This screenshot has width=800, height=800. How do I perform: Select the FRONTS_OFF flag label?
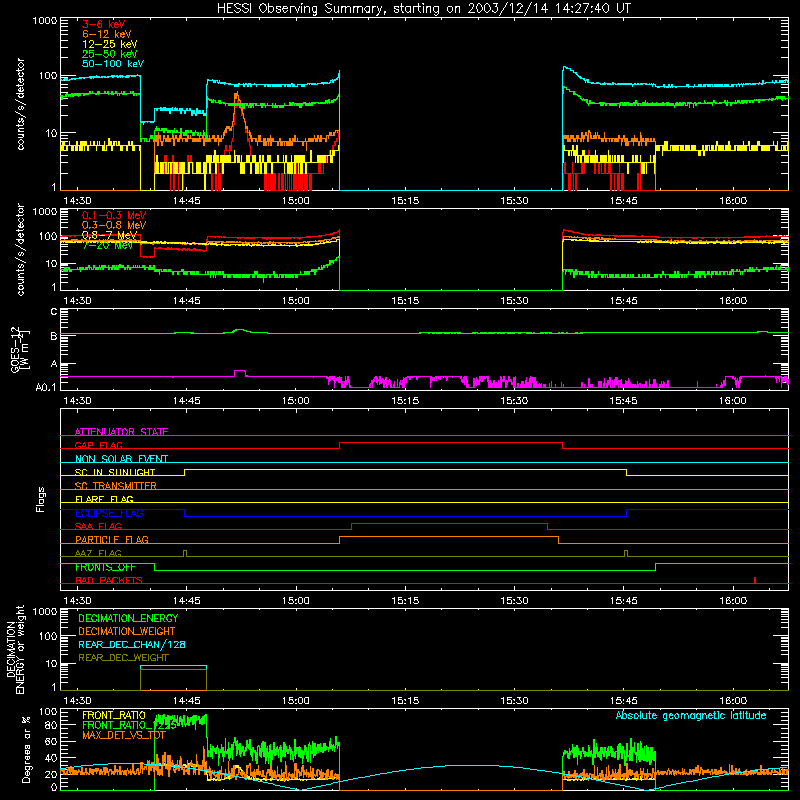105,567
